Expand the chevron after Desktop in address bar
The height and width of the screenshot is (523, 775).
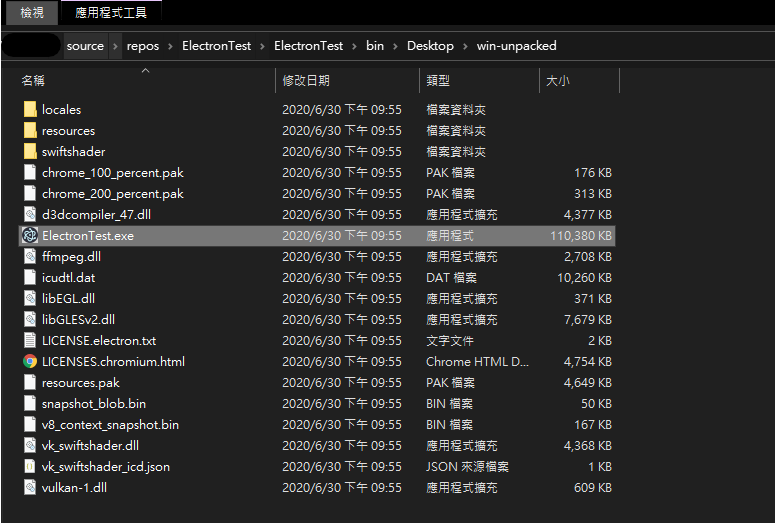(465, 46)
